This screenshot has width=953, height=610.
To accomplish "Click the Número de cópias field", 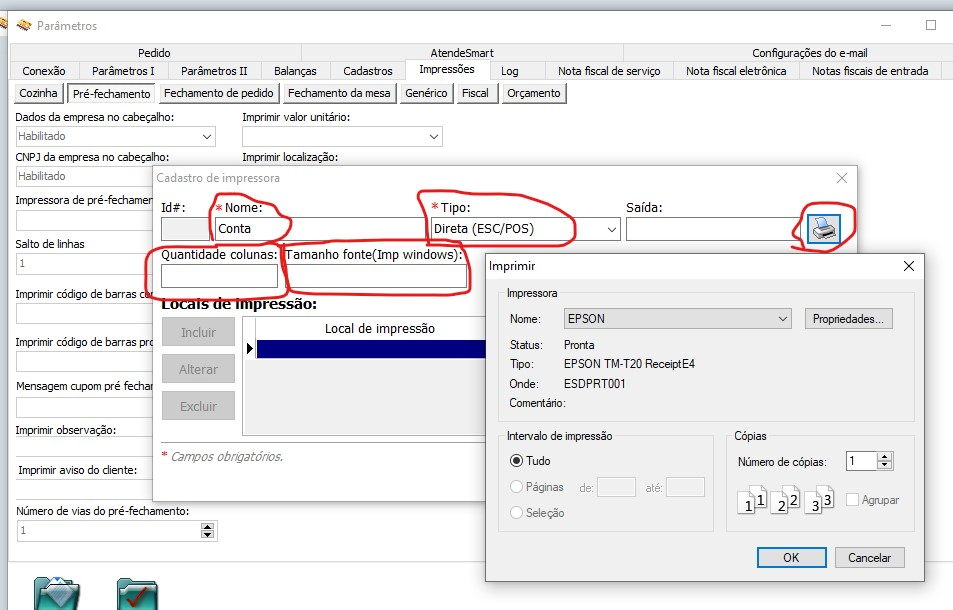I will [x=862, y=461].
